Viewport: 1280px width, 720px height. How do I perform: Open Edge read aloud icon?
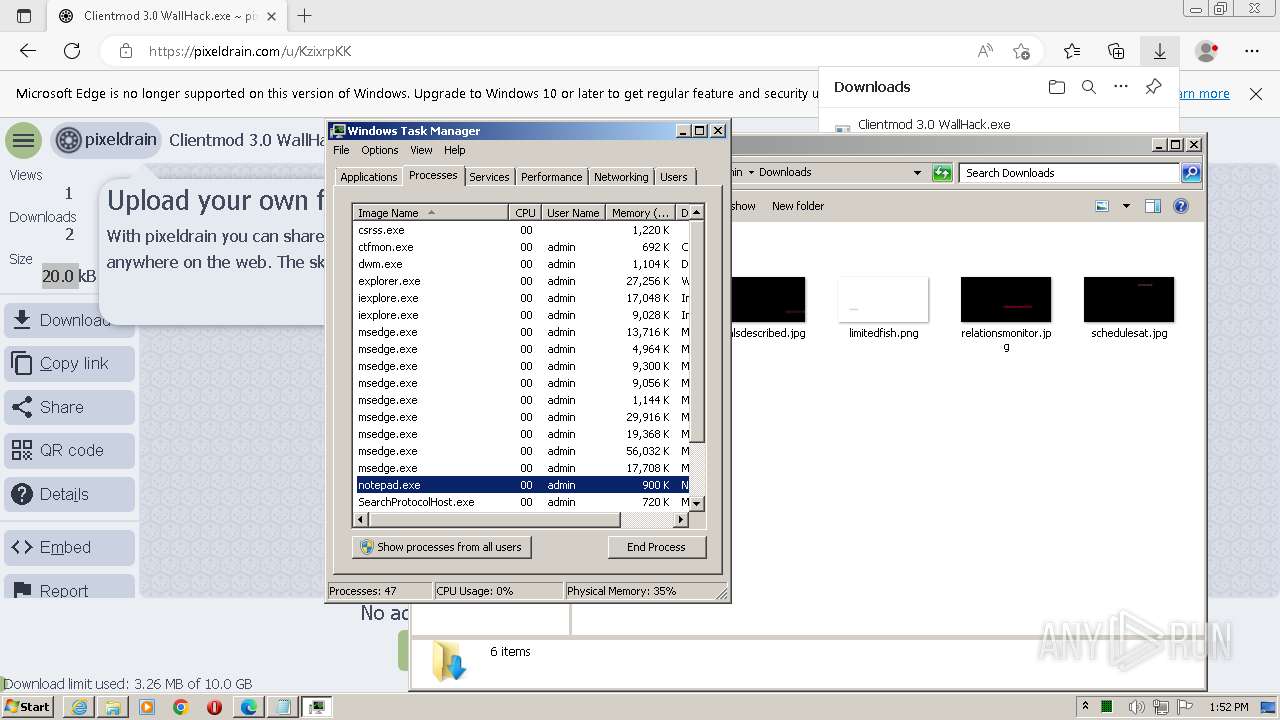click(x=985, y=51)
